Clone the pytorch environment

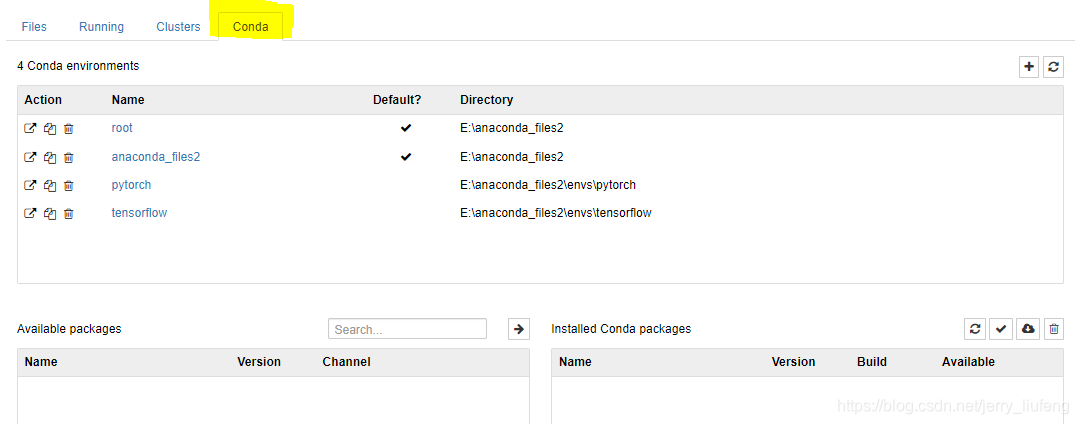click(x=50, y=186)
